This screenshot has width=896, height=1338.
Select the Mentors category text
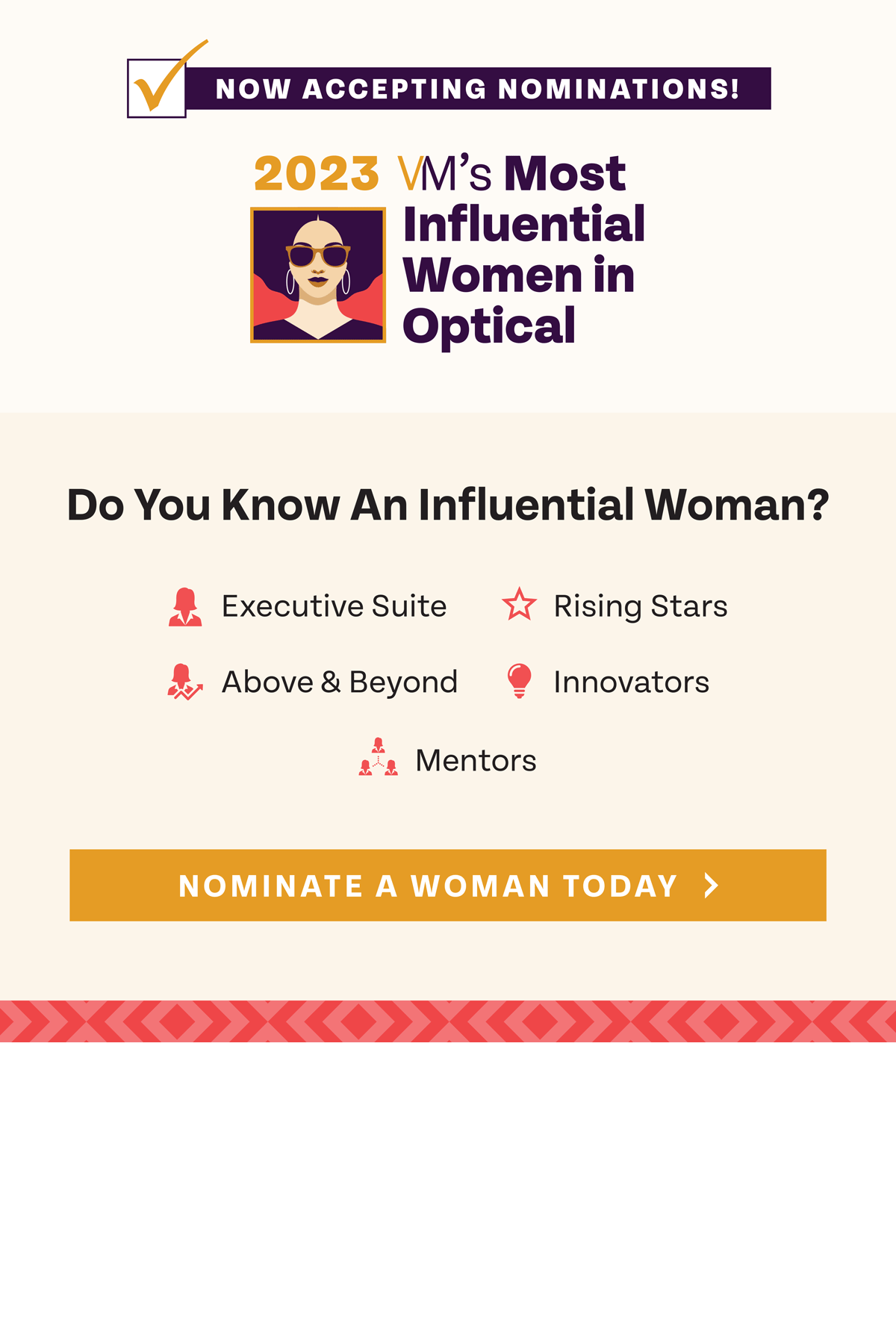[x=476, y=760]
